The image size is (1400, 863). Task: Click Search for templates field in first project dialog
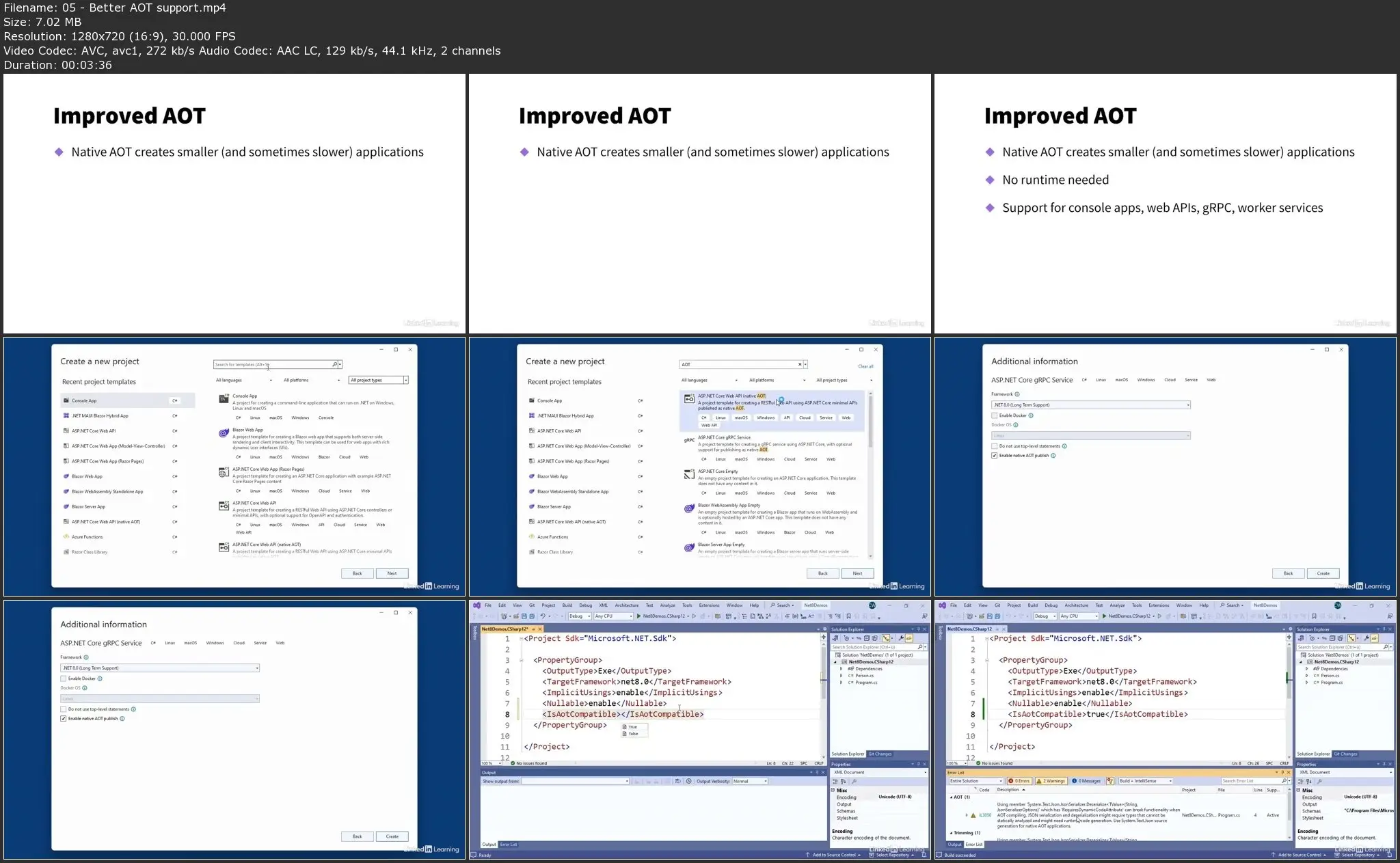click(277, 364)
